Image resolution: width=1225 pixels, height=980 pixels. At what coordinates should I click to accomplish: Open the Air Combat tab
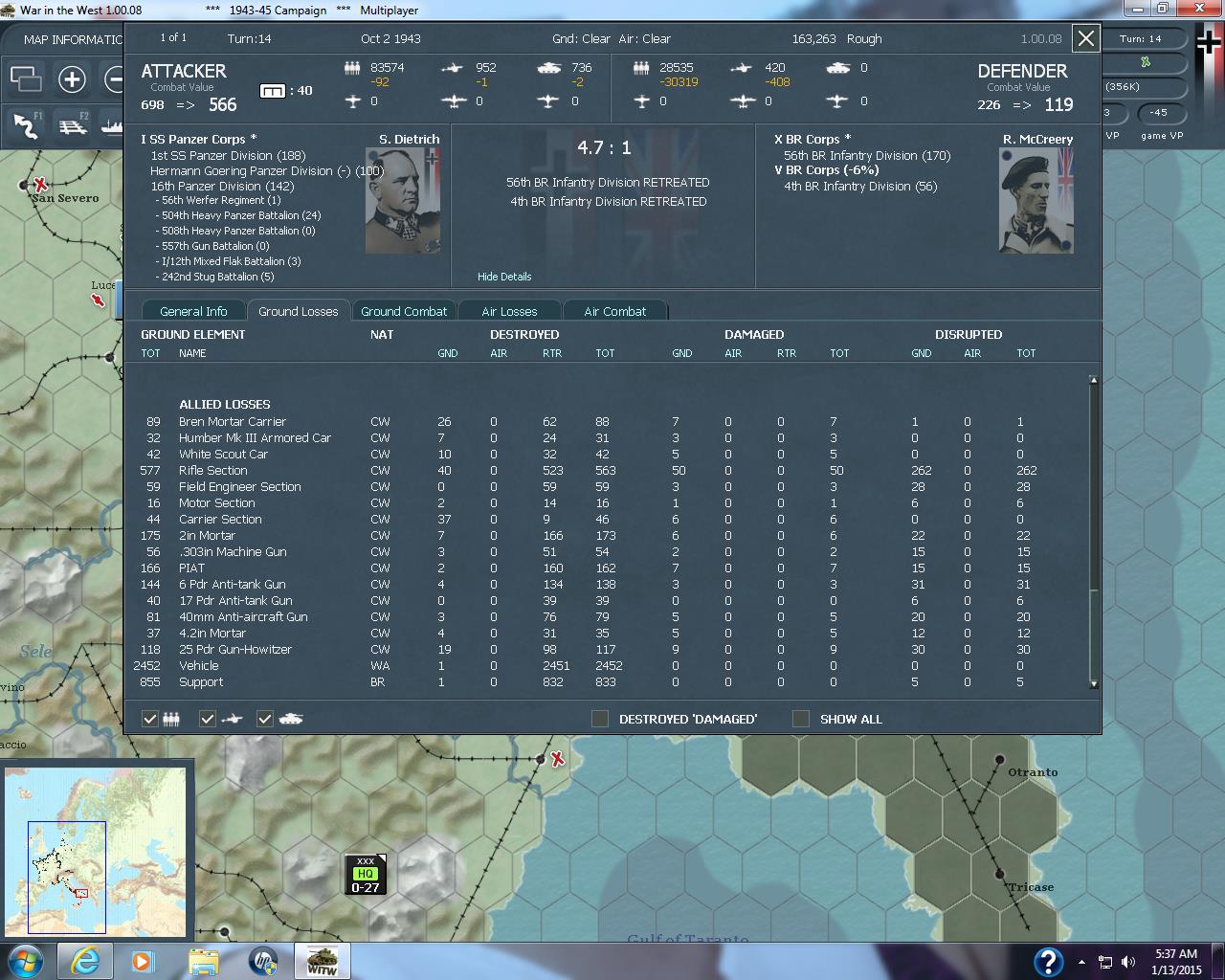615,311
